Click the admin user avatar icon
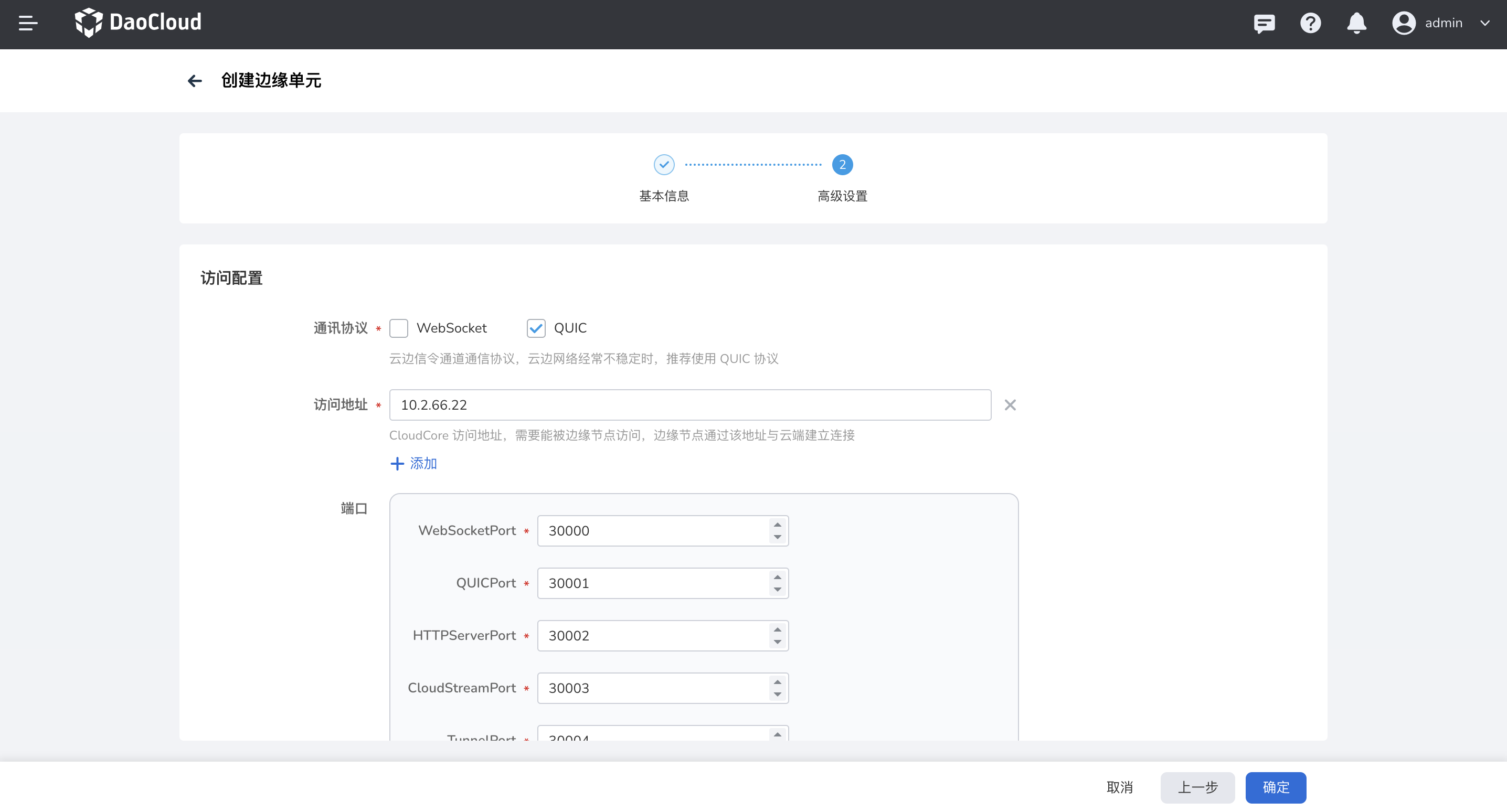1507x812 pixels. click(1403, 24)
